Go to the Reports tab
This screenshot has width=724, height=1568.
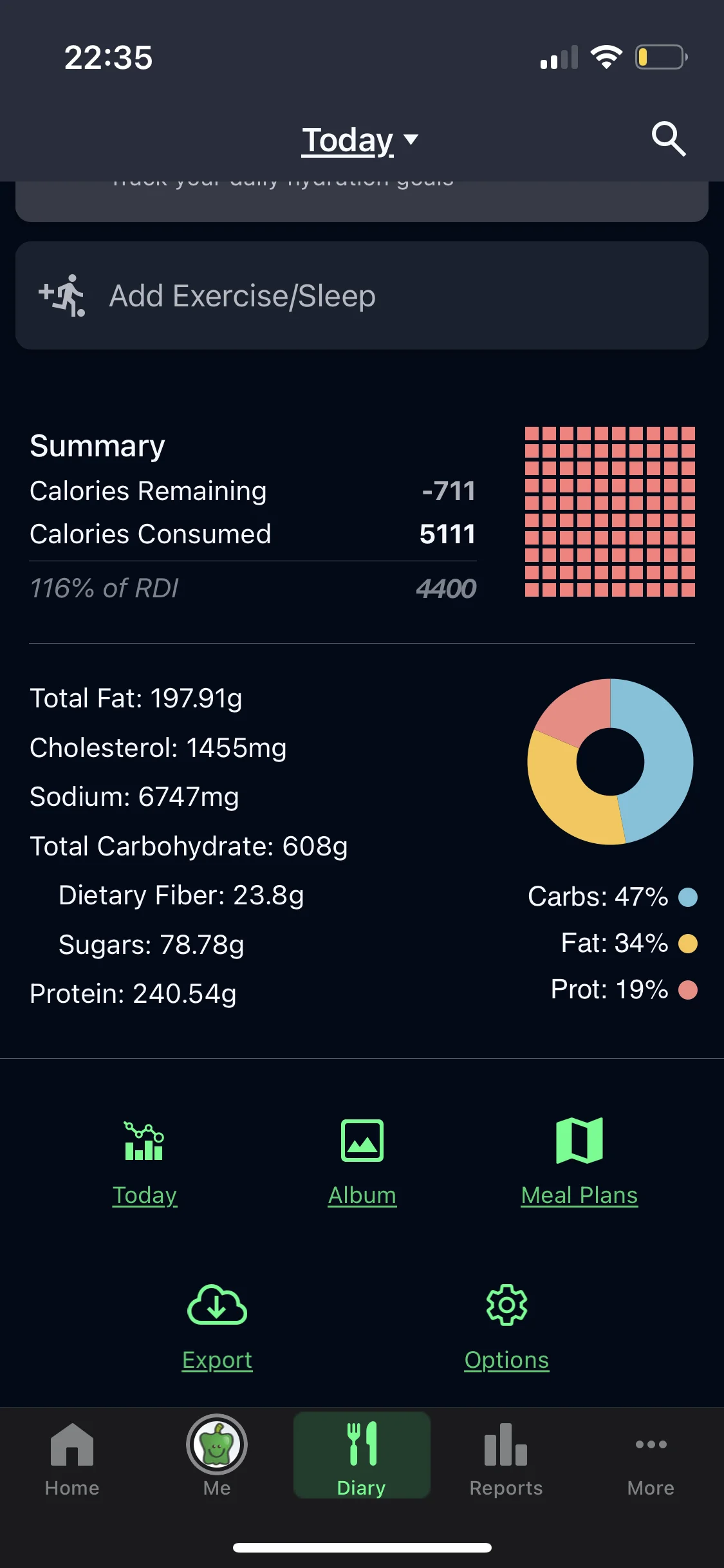[506, 1457]
